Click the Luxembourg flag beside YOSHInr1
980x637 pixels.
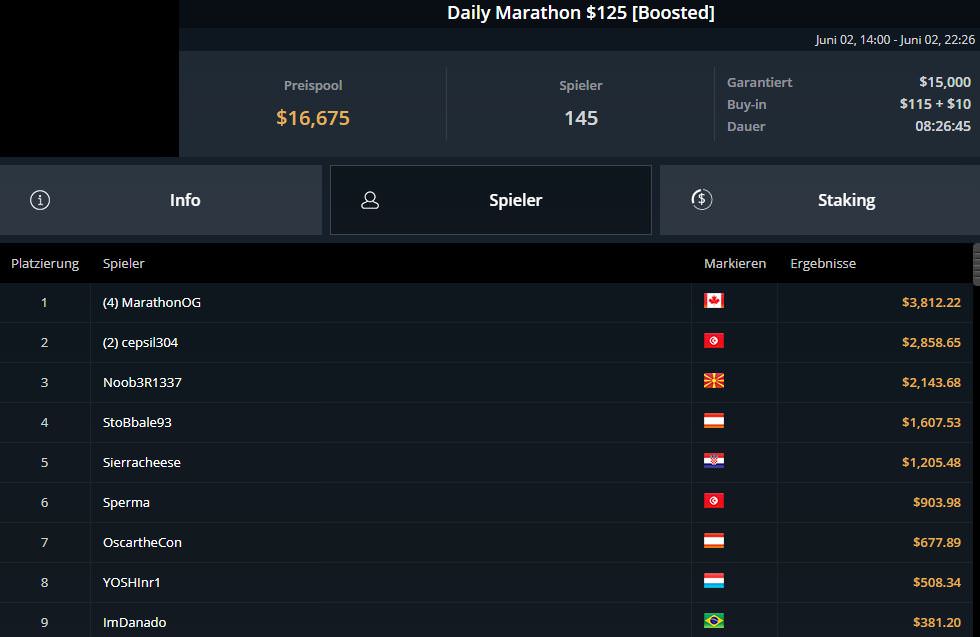(714, 581)
